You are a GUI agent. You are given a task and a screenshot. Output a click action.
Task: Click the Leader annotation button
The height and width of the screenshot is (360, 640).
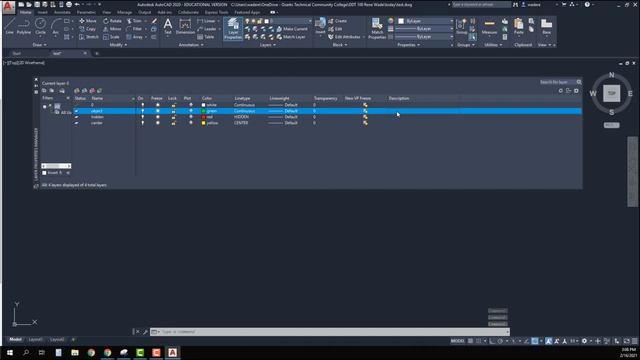[207, 29]
